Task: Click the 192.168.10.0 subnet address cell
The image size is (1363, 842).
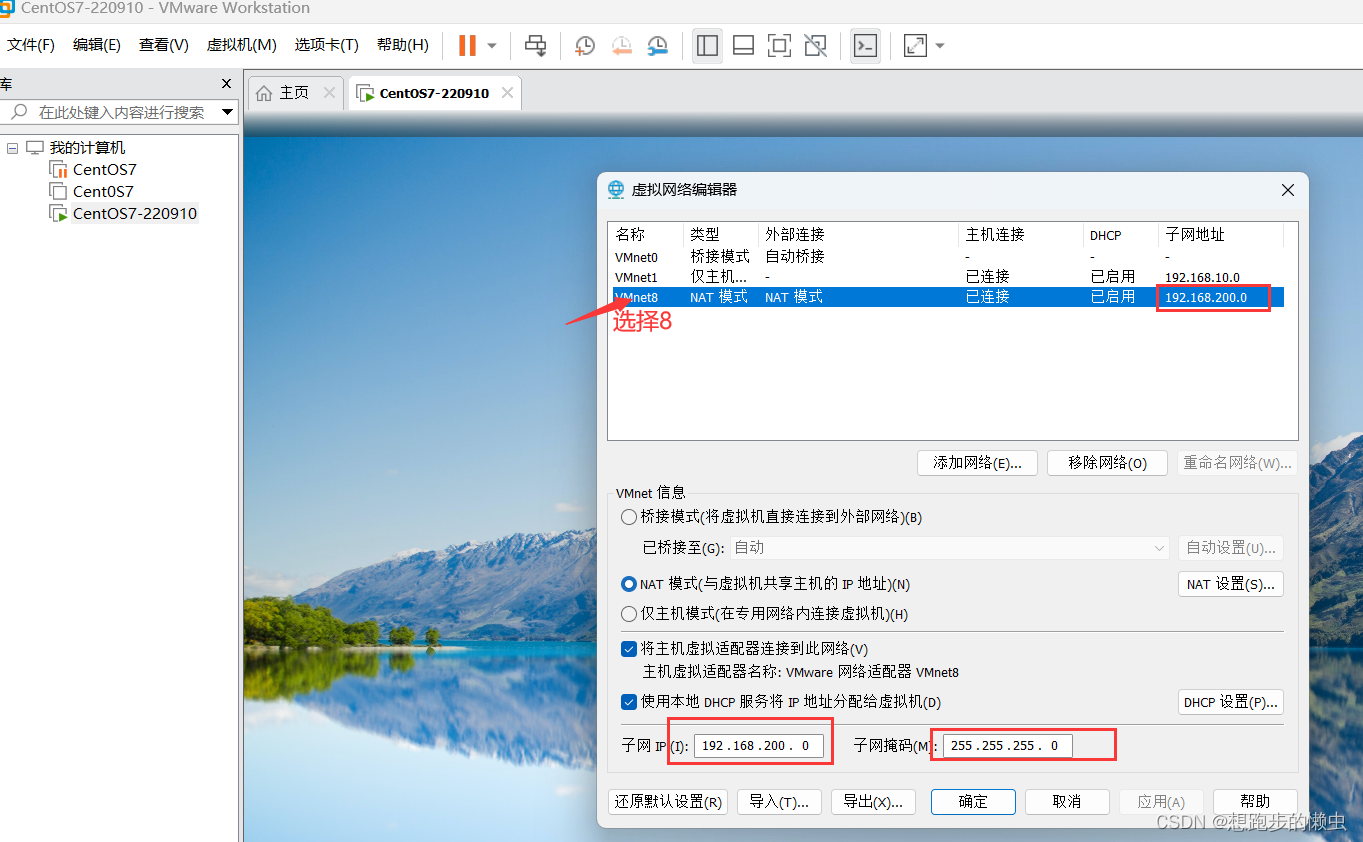Action: coord(1202,277)
